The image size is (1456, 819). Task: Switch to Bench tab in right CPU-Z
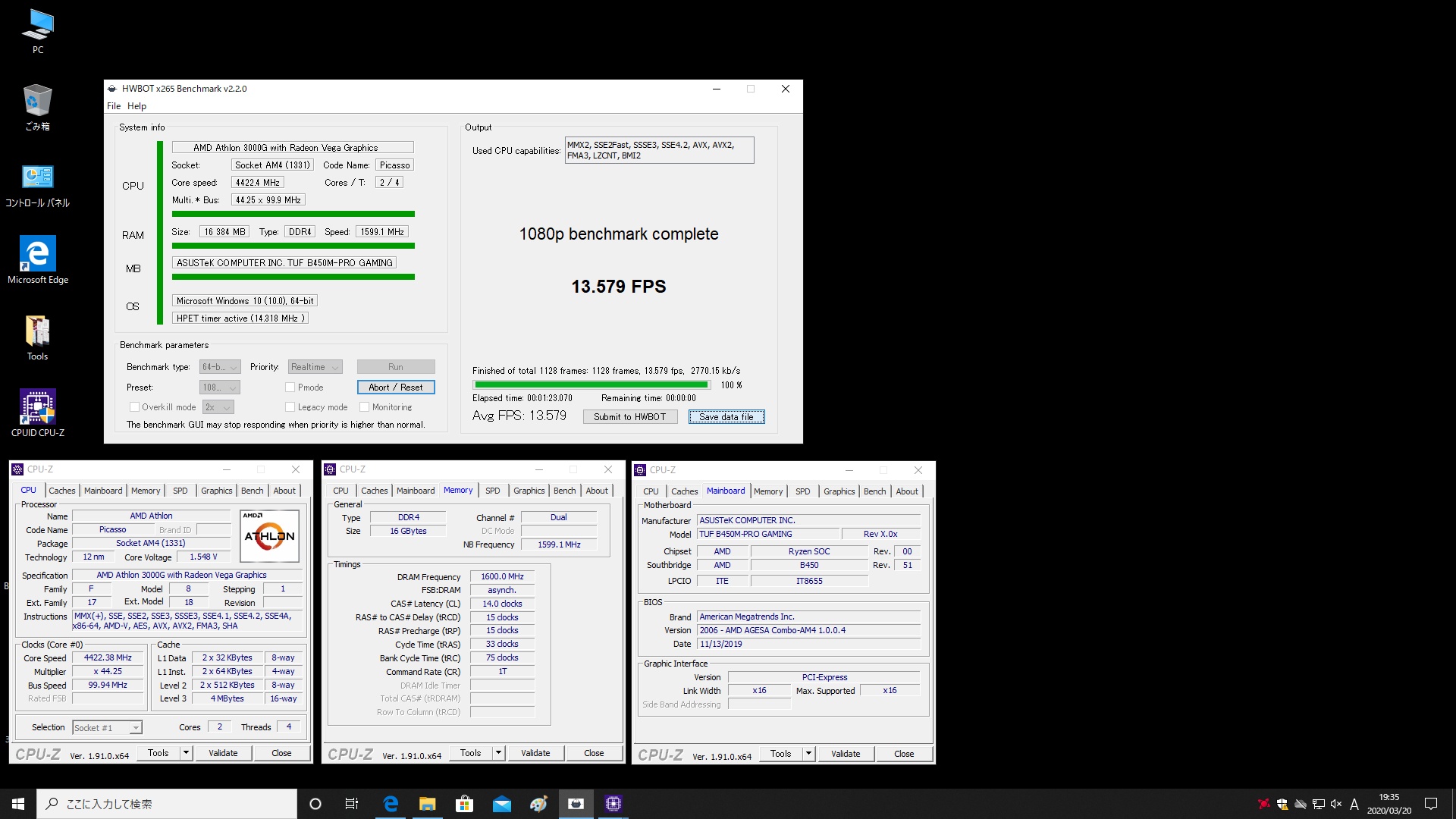(874, 491)
